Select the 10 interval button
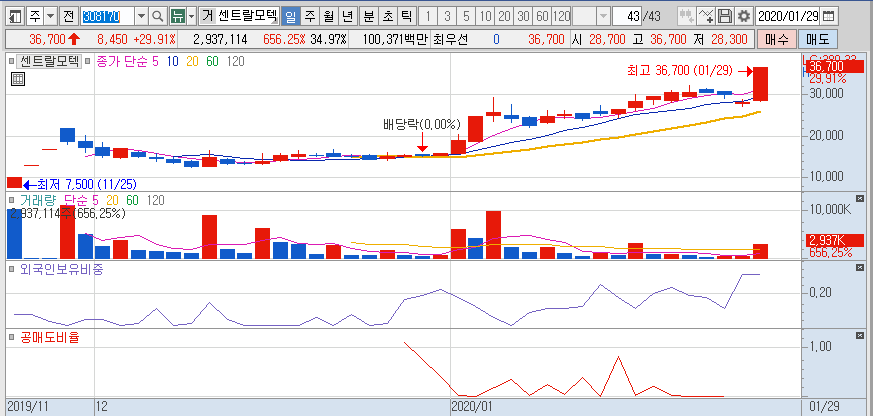Image resolution: width=873 pixels, height=416 pixels. click(x=485, y=17)
